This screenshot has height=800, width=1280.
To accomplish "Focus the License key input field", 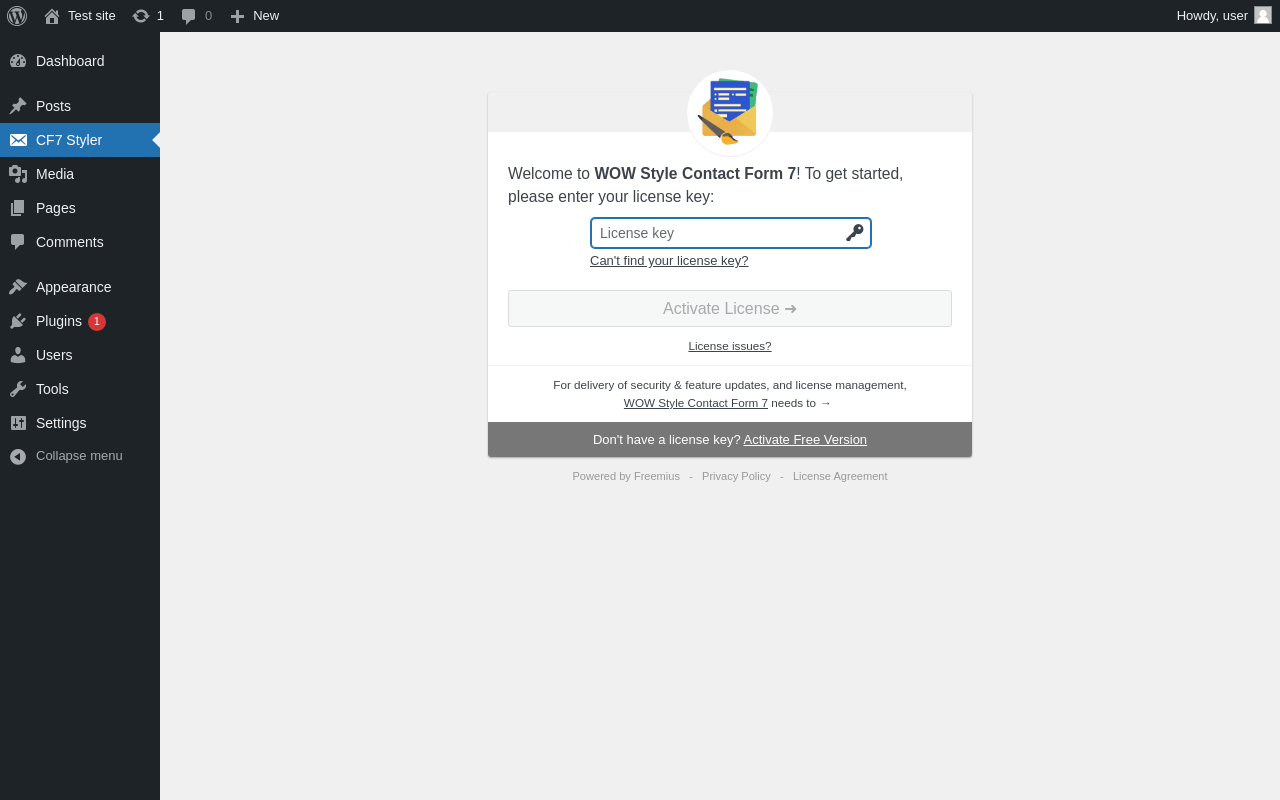I will click(x=731, y=233).
